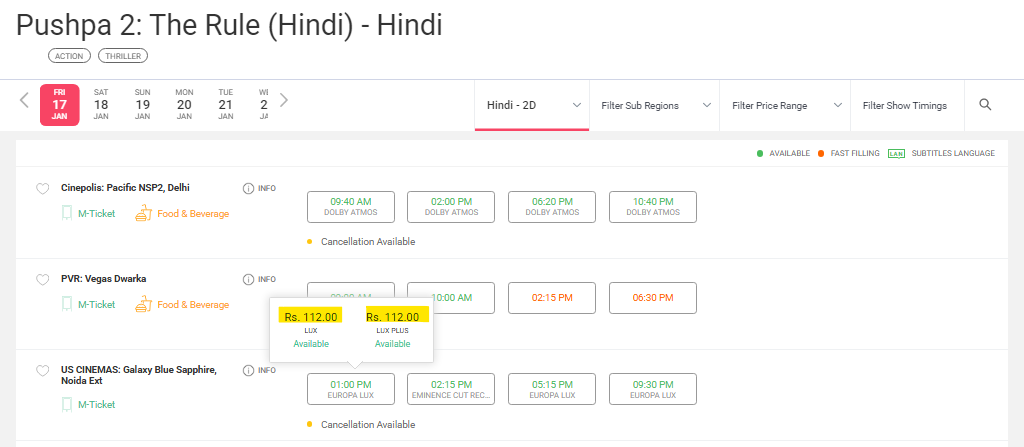The height and width of the screenshot is (447, 1024).
Task: Book US Cinemas 01:00 PM Europa Lux show
Action: pyautogui.click(x=351, y=389)
